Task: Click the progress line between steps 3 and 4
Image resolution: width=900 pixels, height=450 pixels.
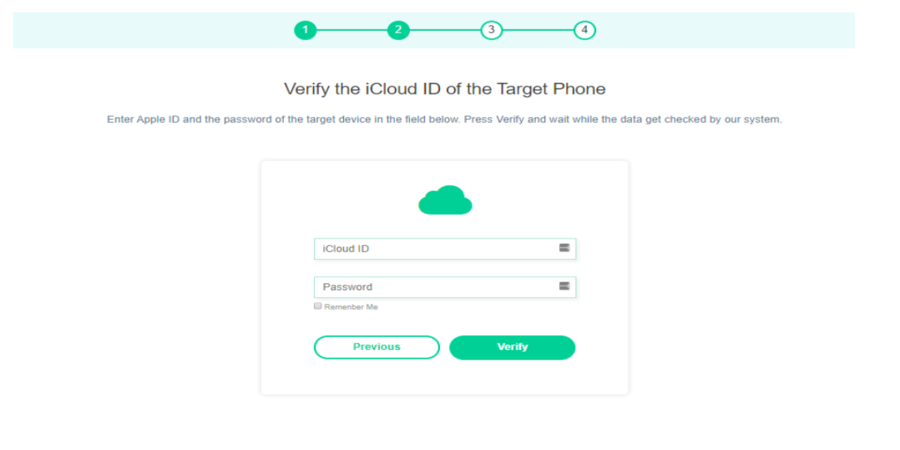Action: pos(538,30)
